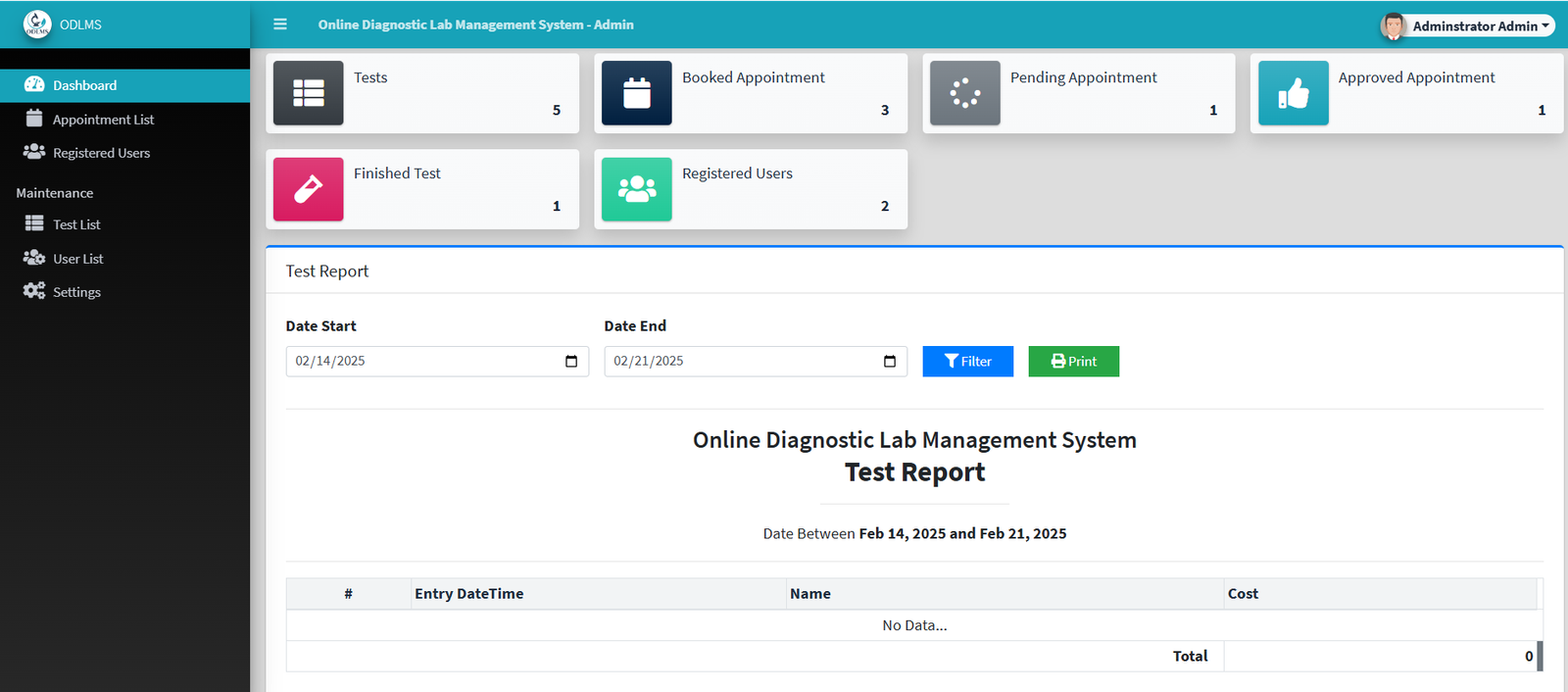Click the Approved Appointment thumbs-up icon
The image size is (1568, 692).
coord(1294,93)
